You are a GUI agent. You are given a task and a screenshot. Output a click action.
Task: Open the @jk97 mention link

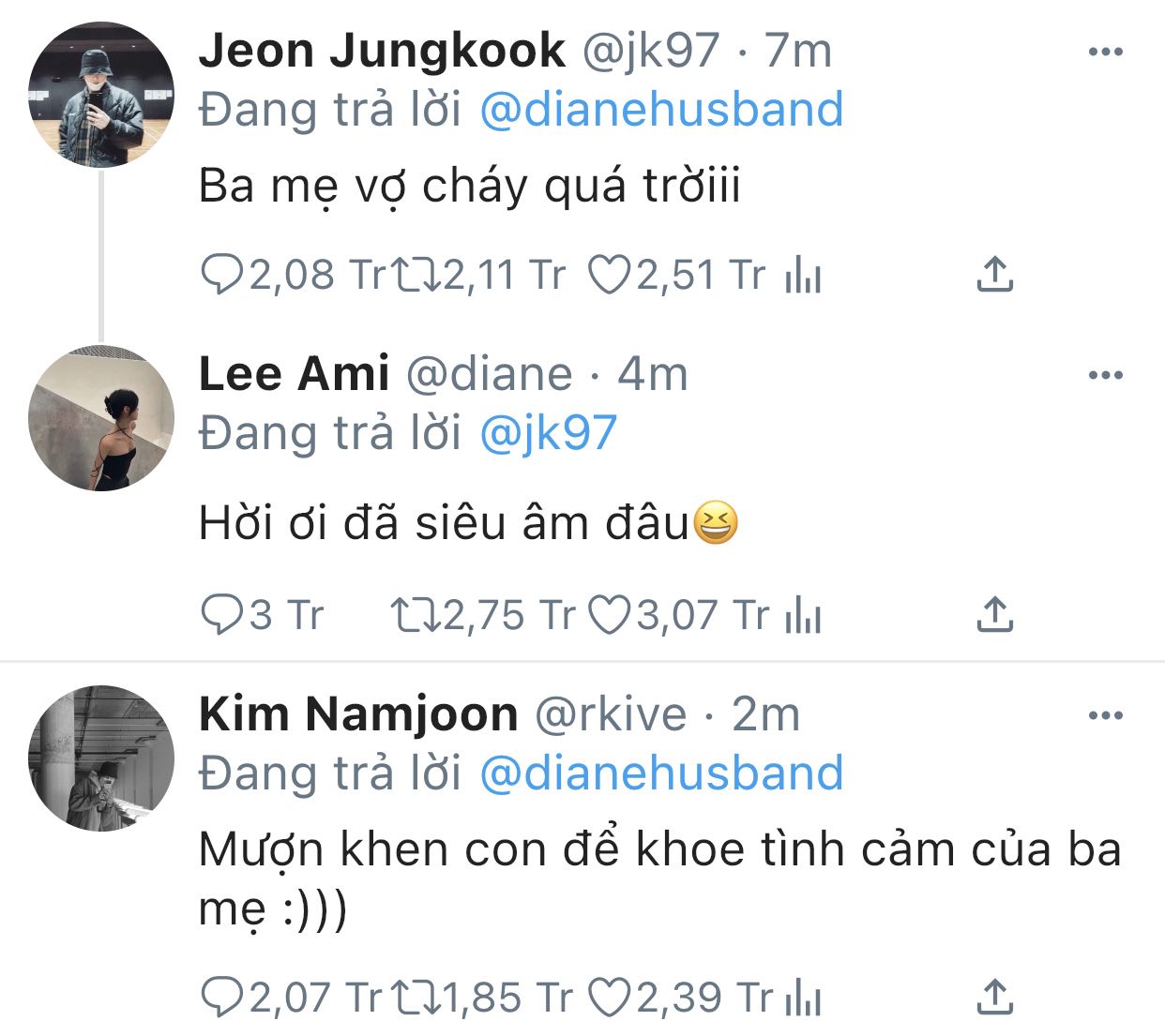click(x=548, y=433)
